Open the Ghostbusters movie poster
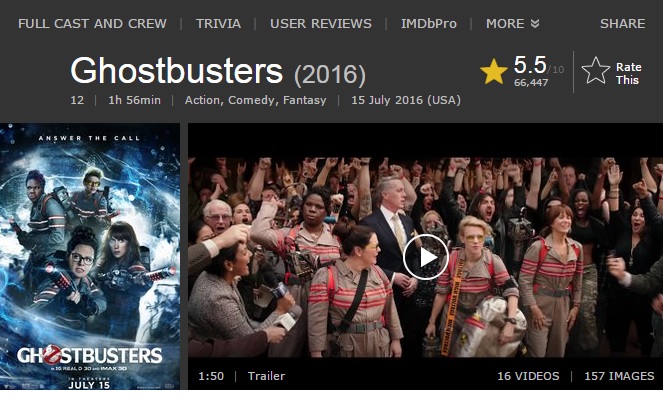Viewport: 663px width, 400px height. click(x=90, y=256)
